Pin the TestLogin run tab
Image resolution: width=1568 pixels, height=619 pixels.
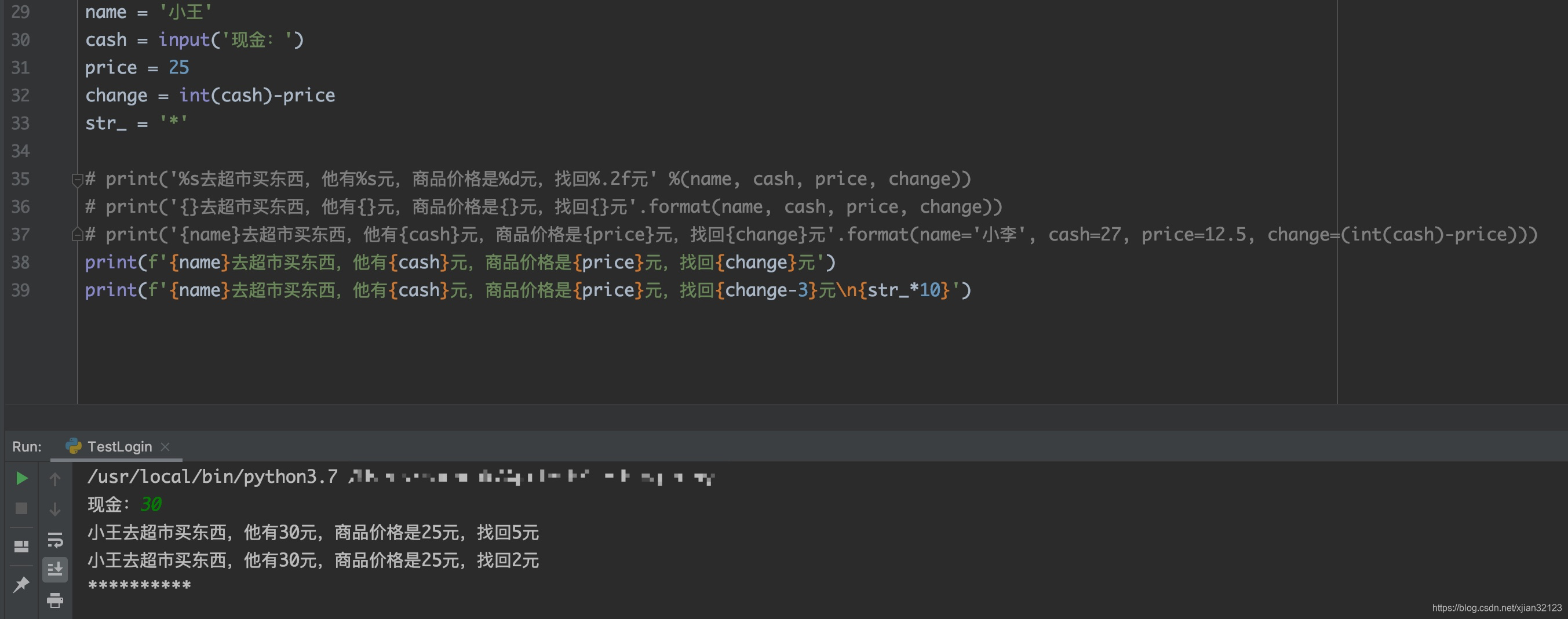[21, 584]
